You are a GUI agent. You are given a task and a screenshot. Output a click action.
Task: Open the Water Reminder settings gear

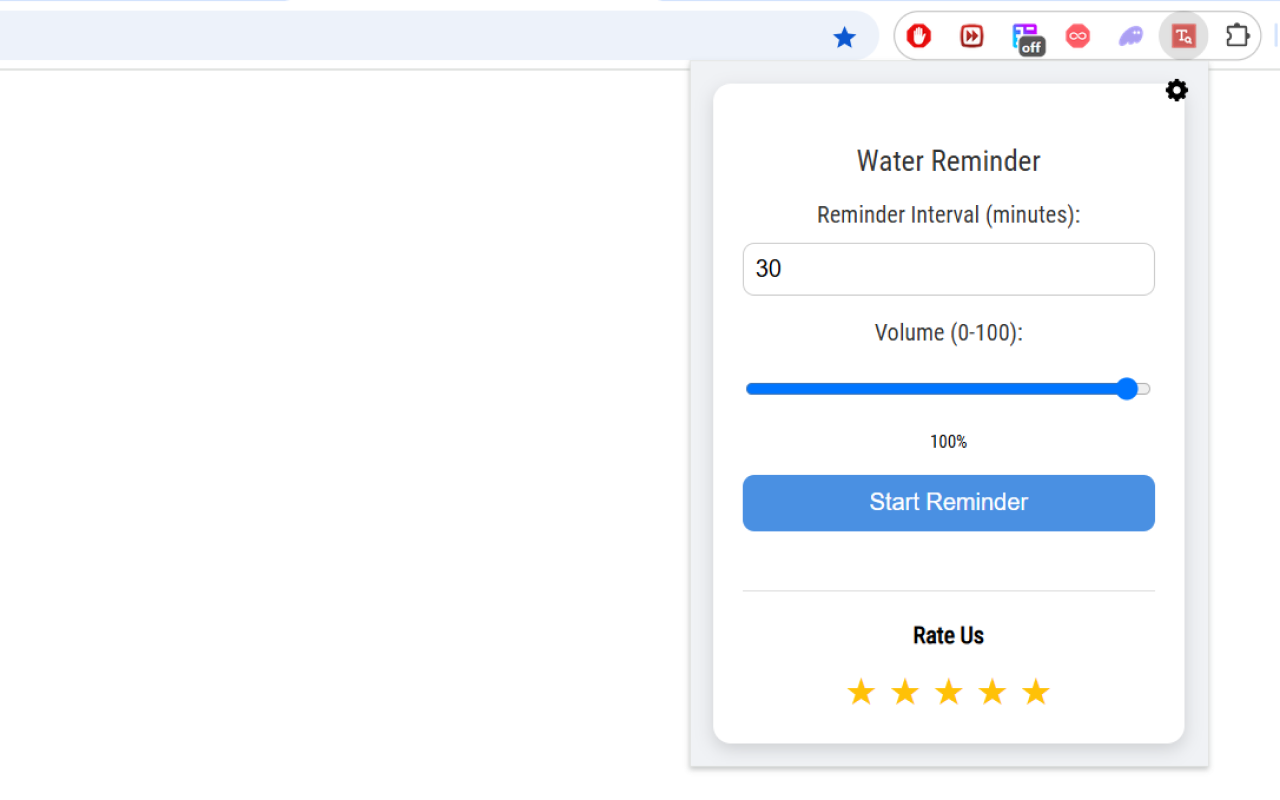(x=1177, y=91)
